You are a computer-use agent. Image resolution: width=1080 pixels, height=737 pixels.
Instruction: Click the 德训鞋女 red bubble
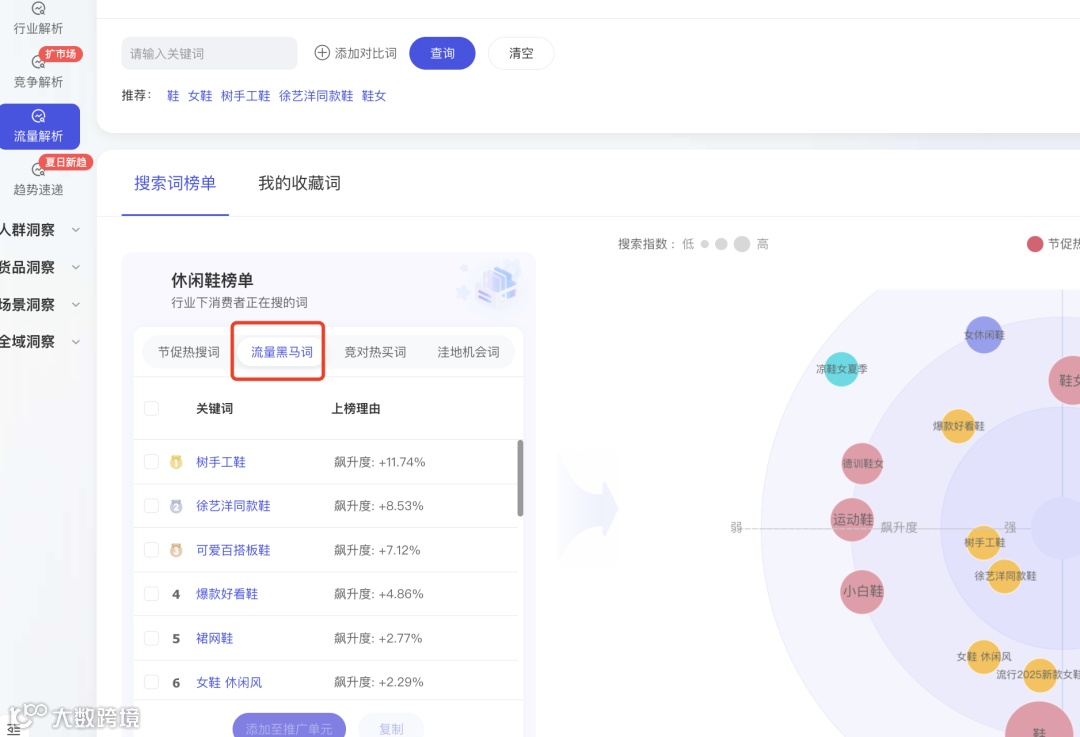tap(862, 464)
